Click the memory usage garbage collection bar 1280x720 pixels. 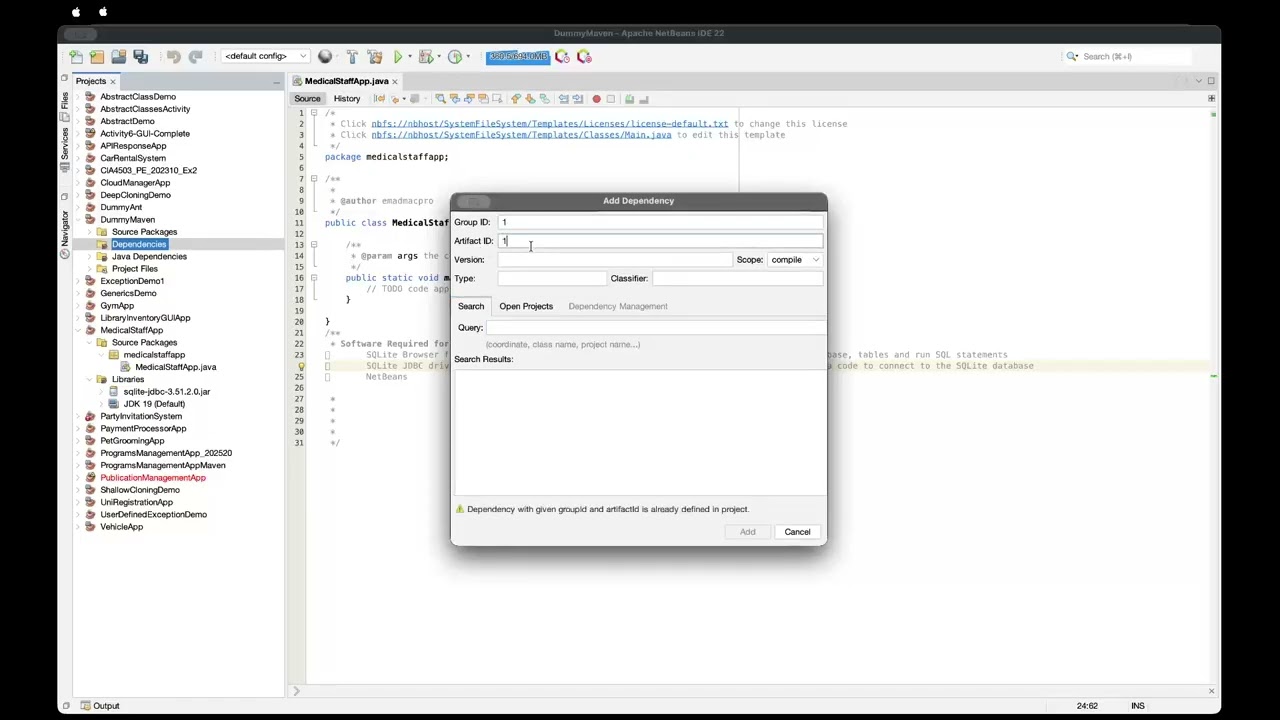click(x=518, y=57)
